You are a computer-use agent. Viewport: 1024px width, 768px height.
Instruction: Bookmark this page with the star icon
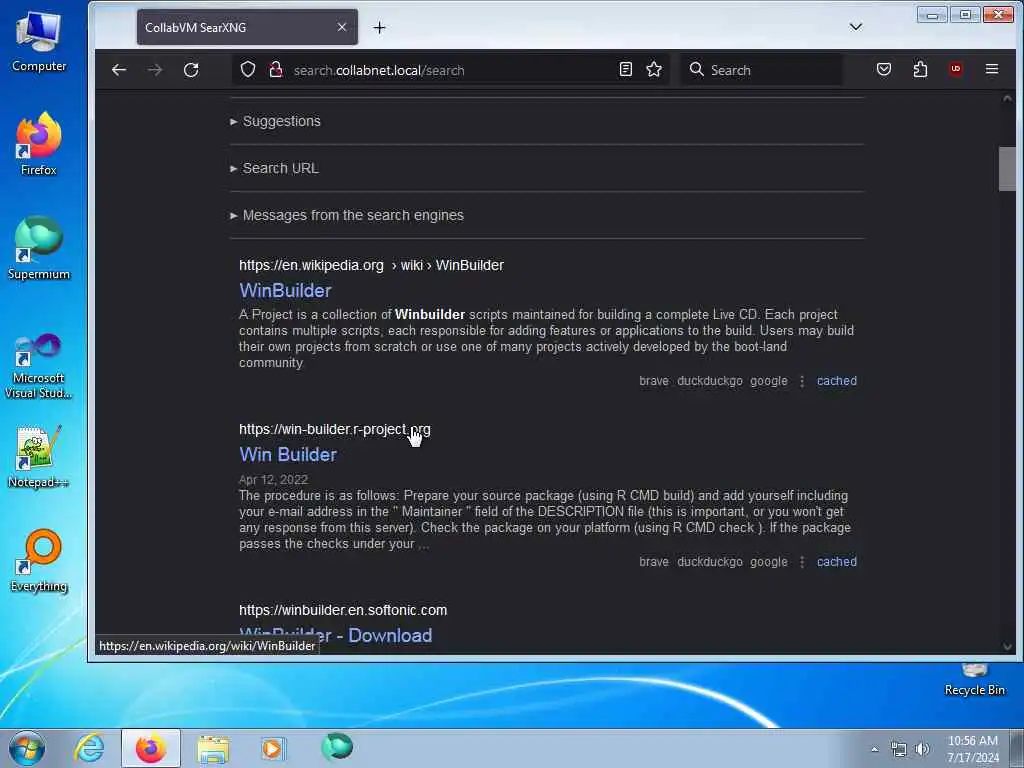[x=654, y=69]
